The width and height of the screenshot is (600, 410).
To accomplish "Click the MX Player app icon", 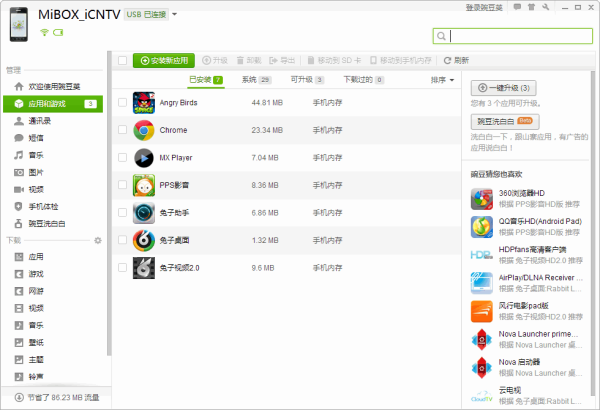I will (144, 158).
